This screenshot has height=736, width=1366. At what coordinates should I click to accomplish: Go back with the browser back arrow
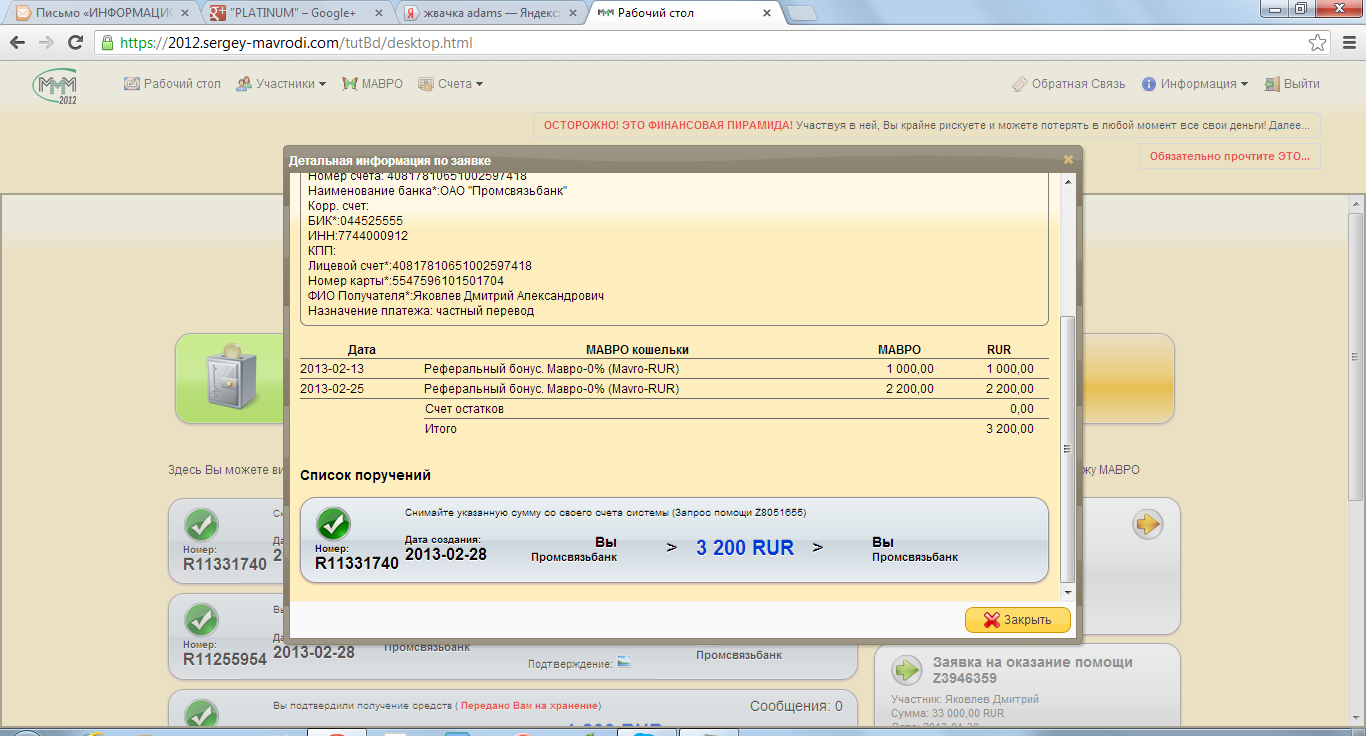pyautogui.click(x=18, y=43)
